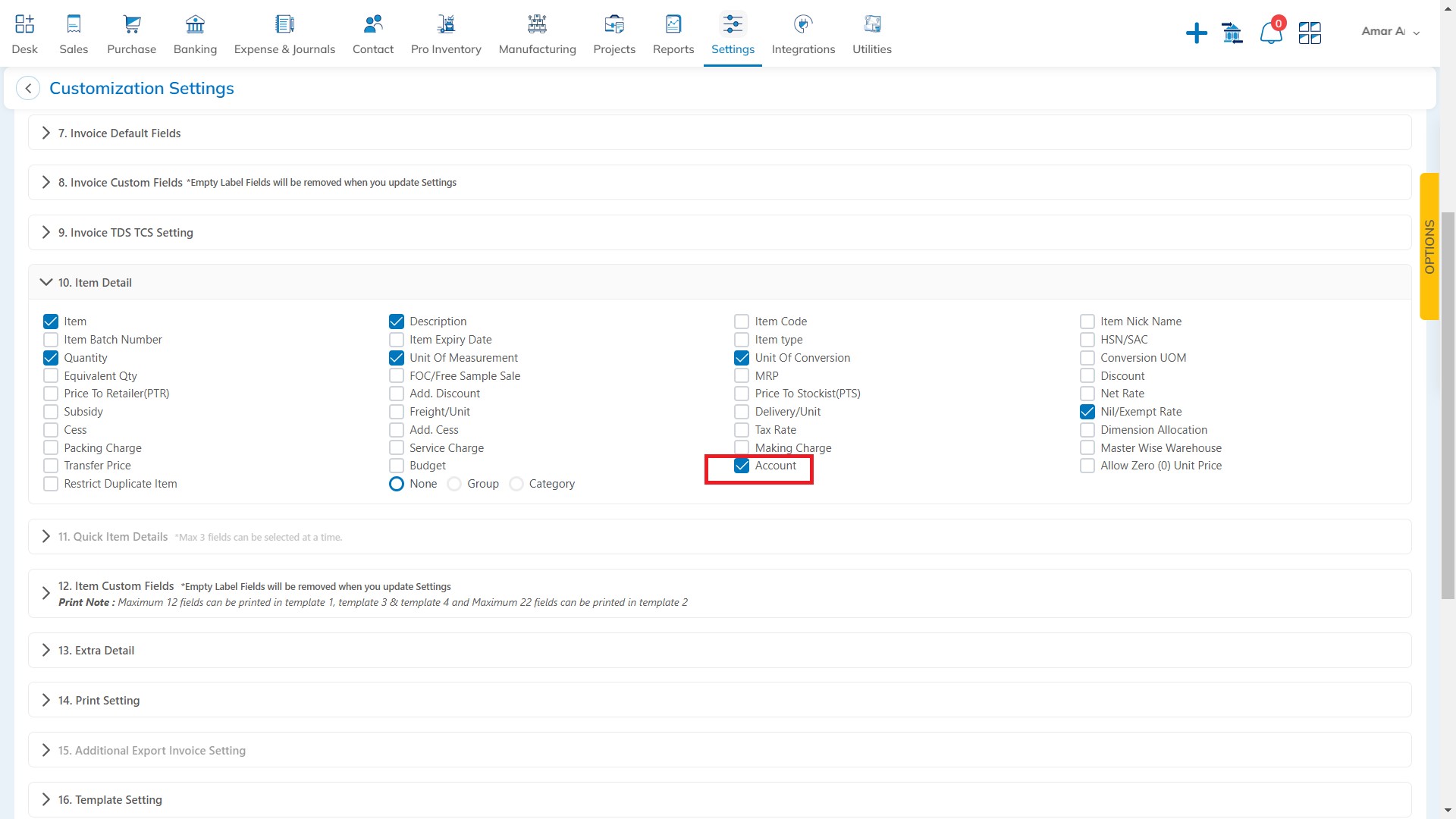
Task: Expand the Template Setting section 16
Action: [x=46, y=799]
